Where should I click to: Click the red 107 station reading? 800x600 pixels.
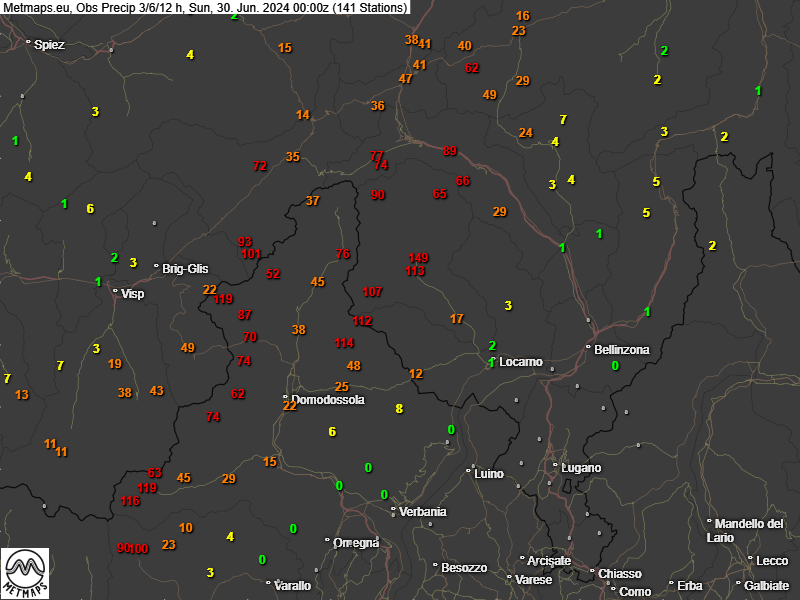point(372,292)
